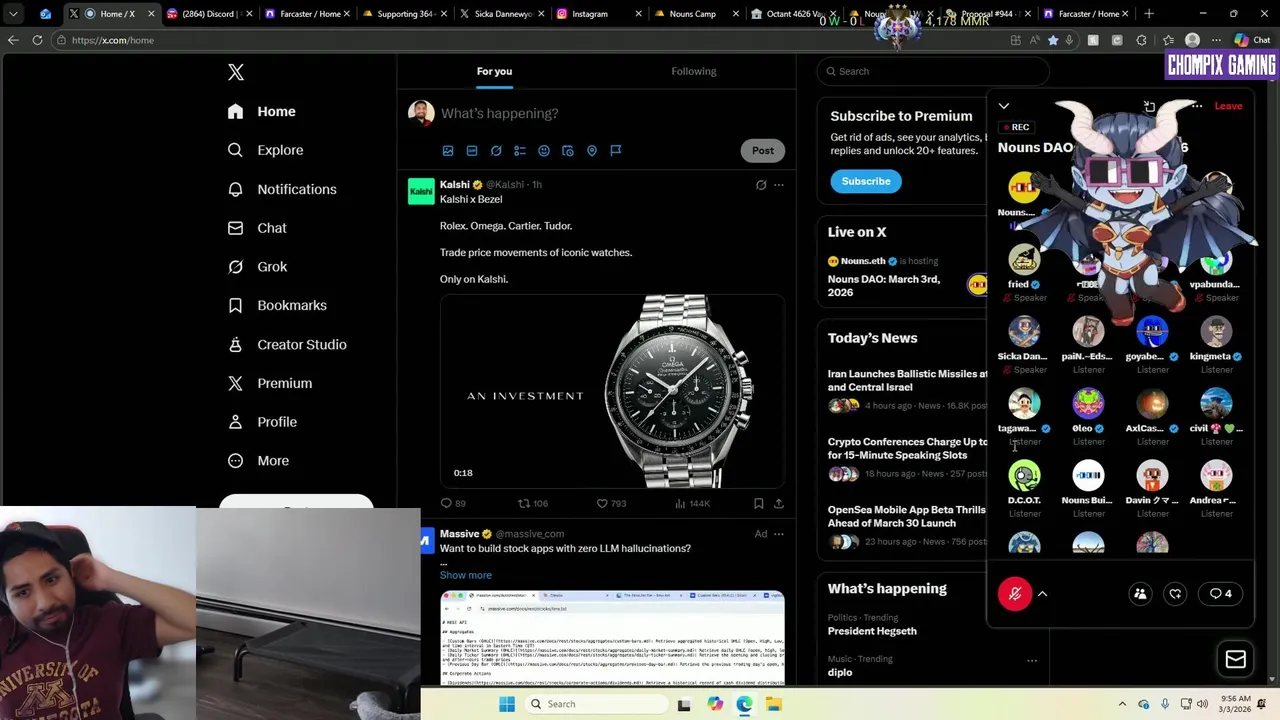
Task: Open Bookmarks in the sidebar
Action: coord(277,305)
